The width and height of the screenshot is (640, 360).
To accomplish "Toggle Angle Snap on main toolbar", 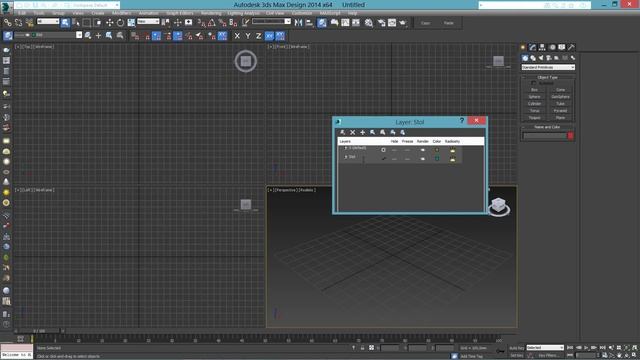I will [x=212, y=23].
